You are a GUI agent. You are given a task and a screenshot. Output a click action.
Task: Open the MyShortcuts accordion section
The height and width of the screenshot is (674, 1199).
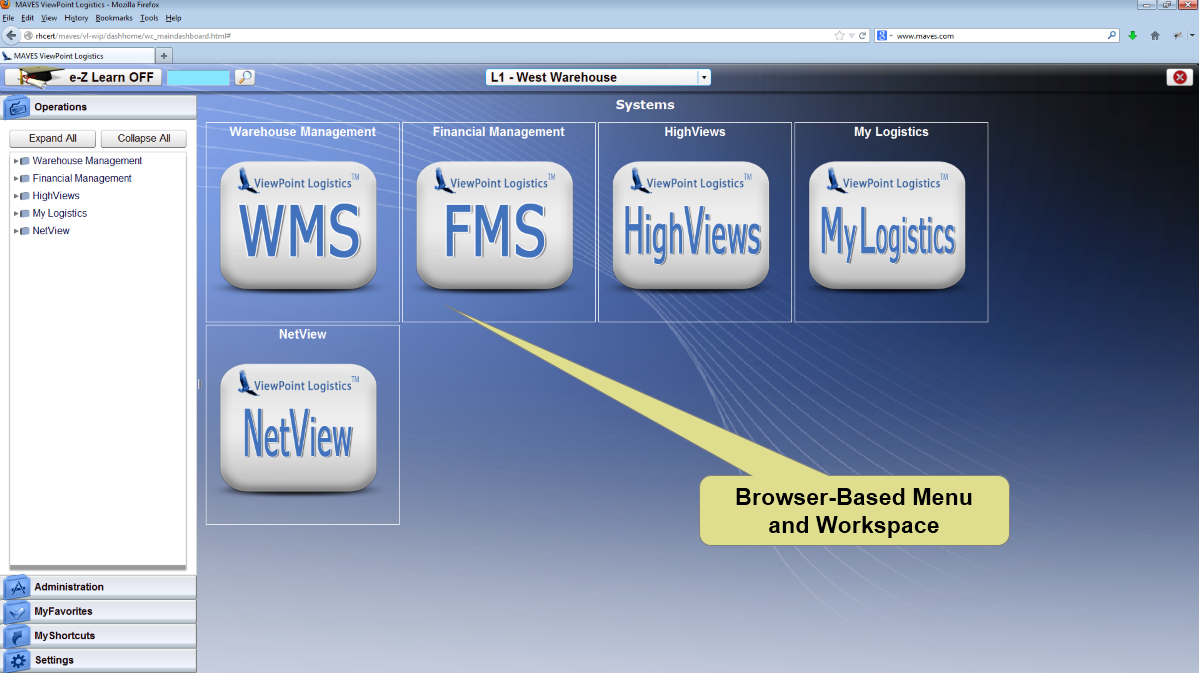point(98,636)
